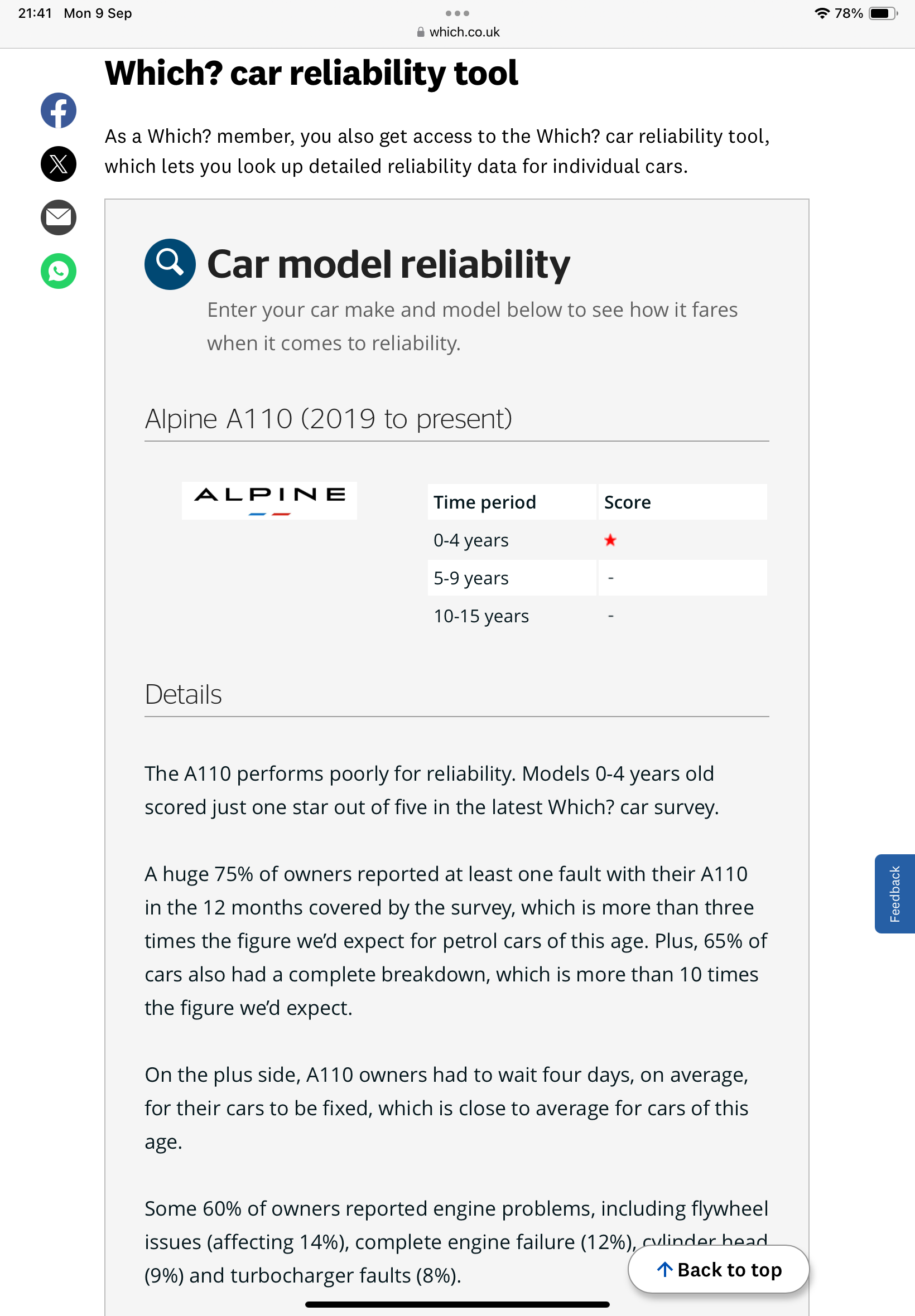The width and height of the screenshot is (915, 1316).
Task: Tap the Wi-Fi status icon
Action: click(822, 13)
